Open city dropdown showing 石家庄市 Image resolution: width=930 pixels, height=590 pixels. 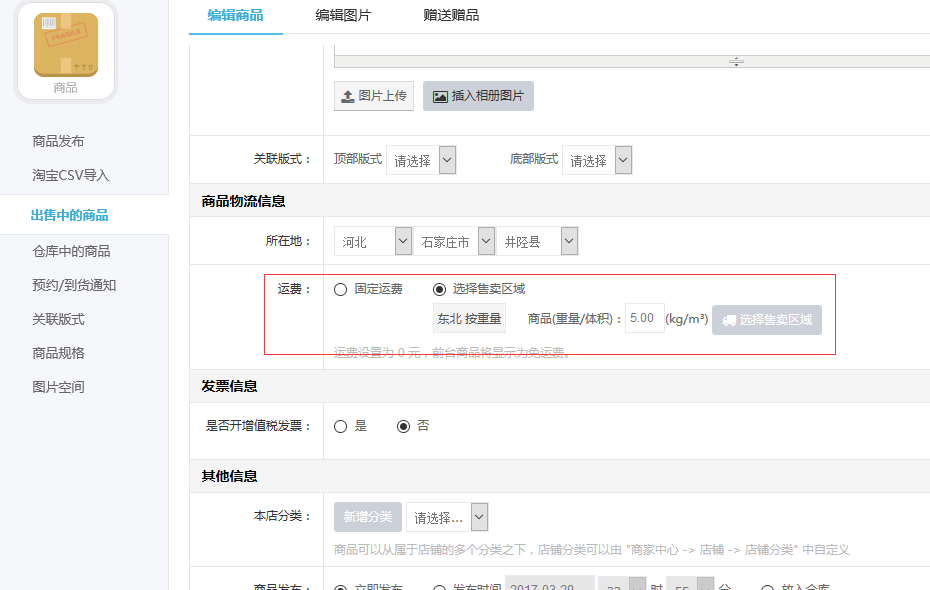(454, 241)
